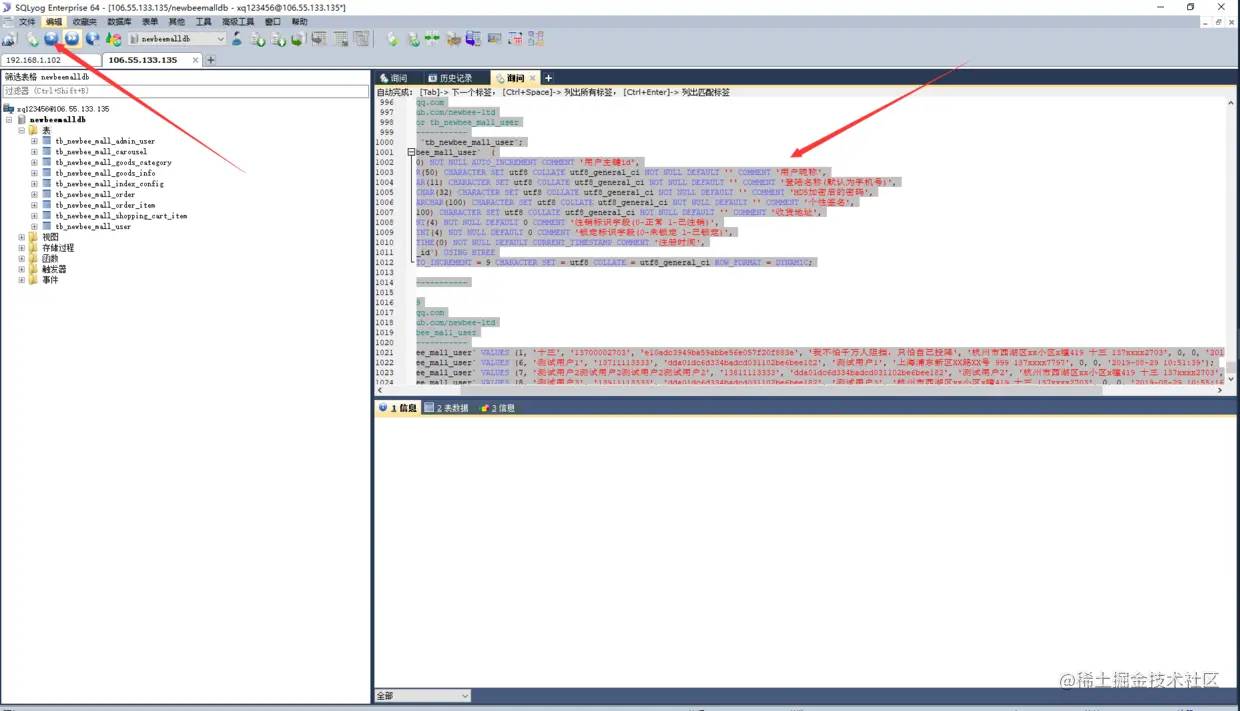The height and width of the screenshot is (711, 1240).
Task: Expand tb_newbee_mall_goods_info table node
Action: pyautogui.click(x=34, y=173)
